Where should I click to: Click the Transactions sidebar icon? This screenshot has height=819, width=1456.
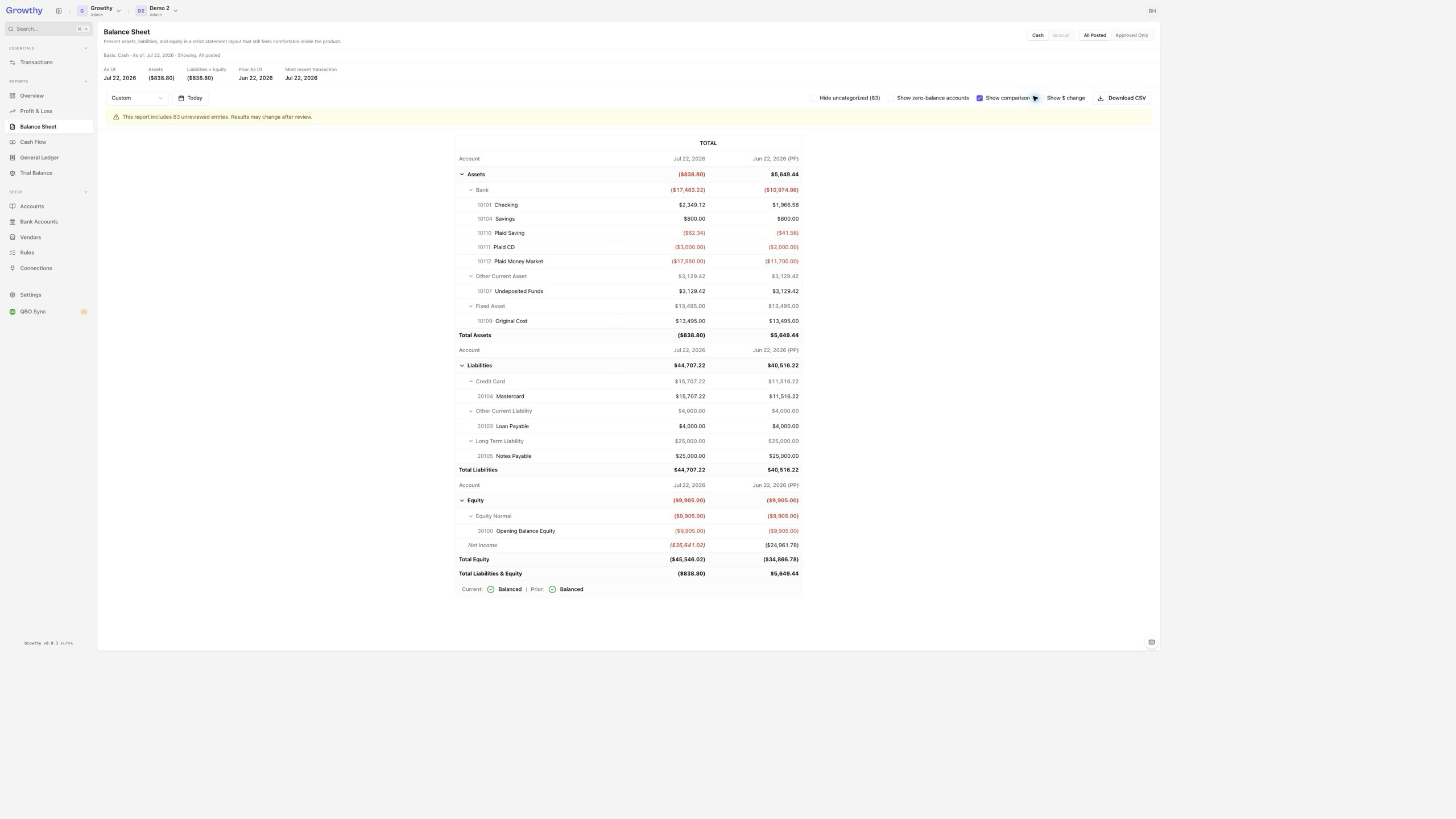(x=13, y=63)
